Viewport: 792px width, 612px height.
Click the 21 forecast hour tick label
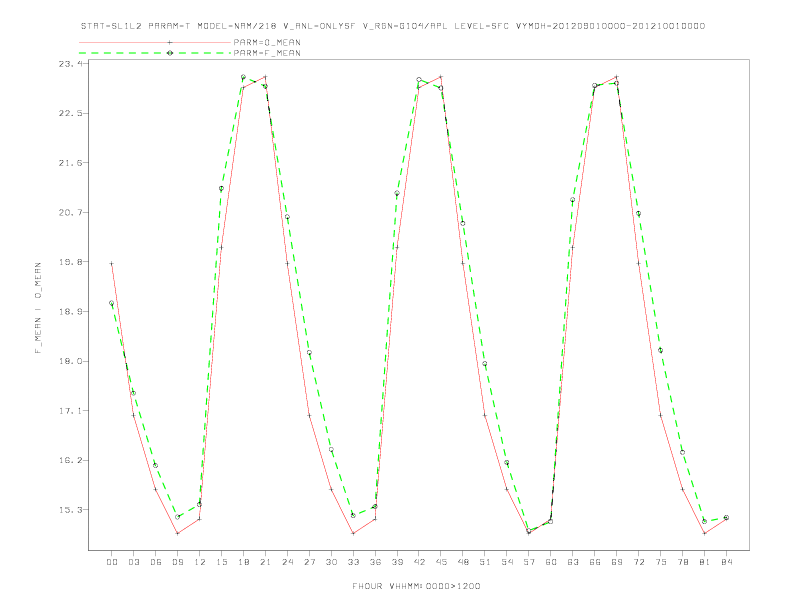265,562
